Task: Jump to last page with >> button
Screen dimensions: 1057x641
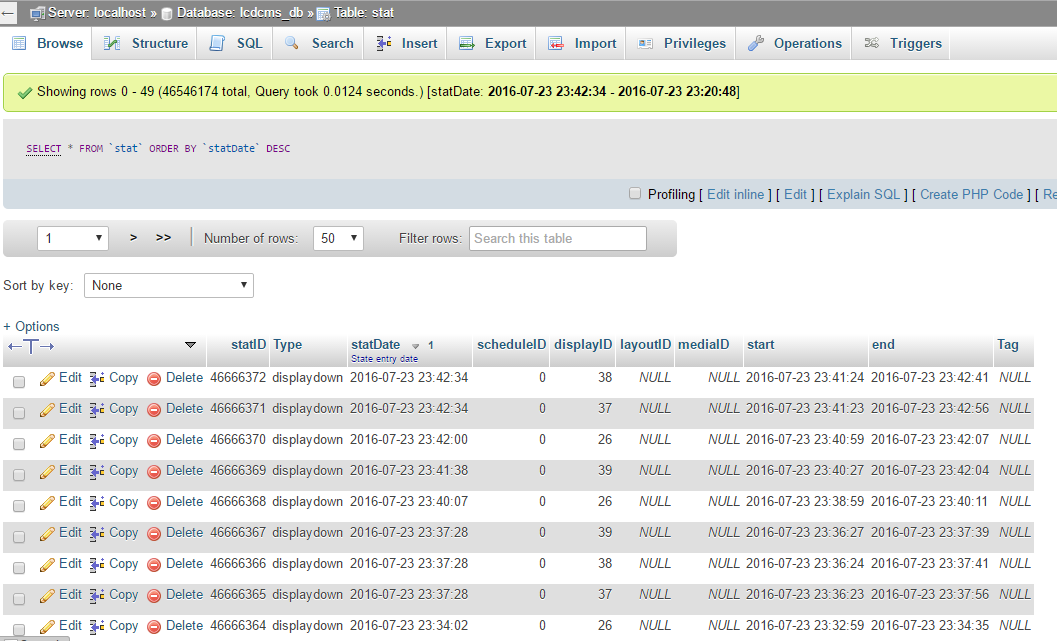Action: tap(163, 237)
